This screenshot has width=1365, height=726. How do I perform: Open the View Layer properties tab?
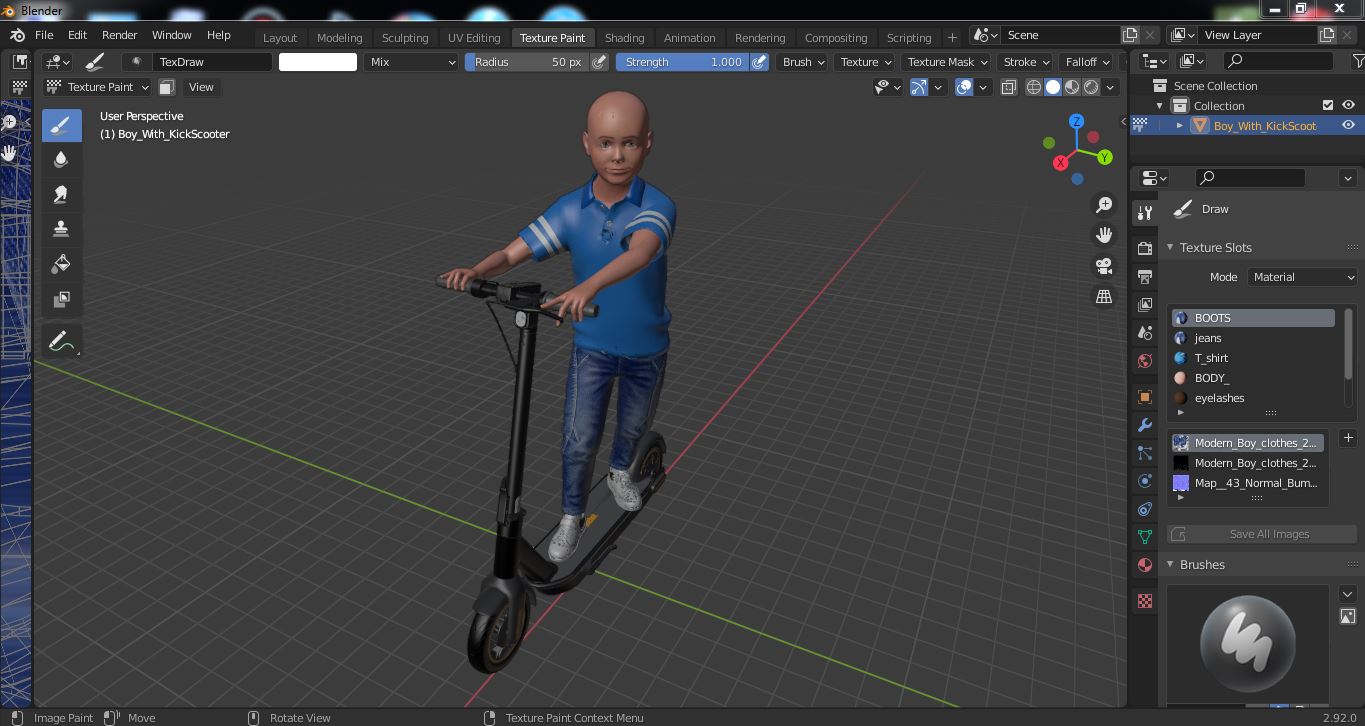(x=1145, y=304)
